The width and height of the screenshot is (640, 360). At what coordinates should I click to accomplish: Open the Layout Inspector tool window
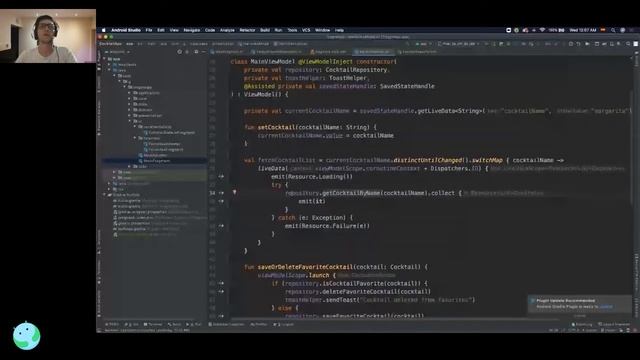pyautogui.click(x=614, y=324)
